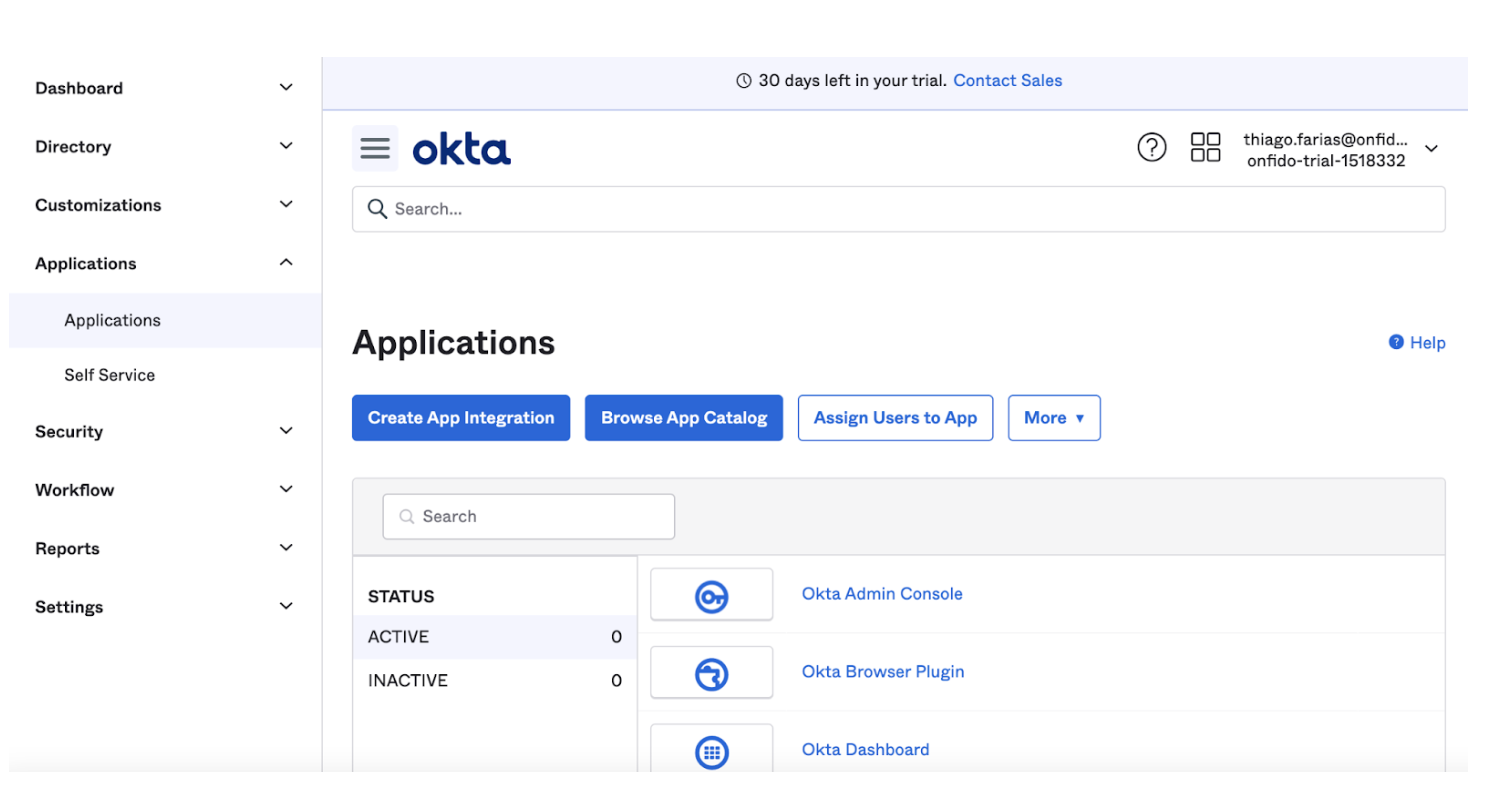Screen dimensions: 1486x786
Task: Filter by ACTIVE status
Action: click(x=495, y=637)
